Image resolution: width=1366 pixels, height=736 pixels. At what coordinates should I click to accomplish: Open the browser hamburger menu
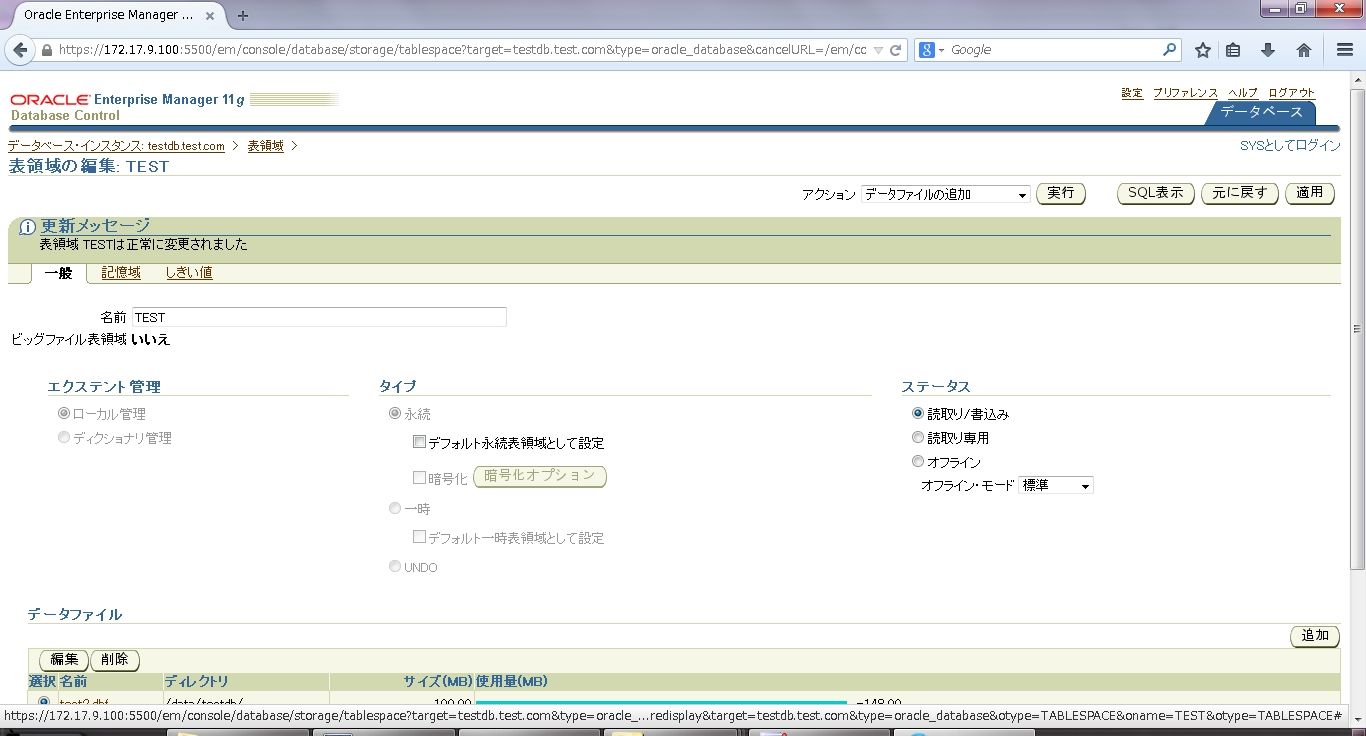(x=1344, y=50)
